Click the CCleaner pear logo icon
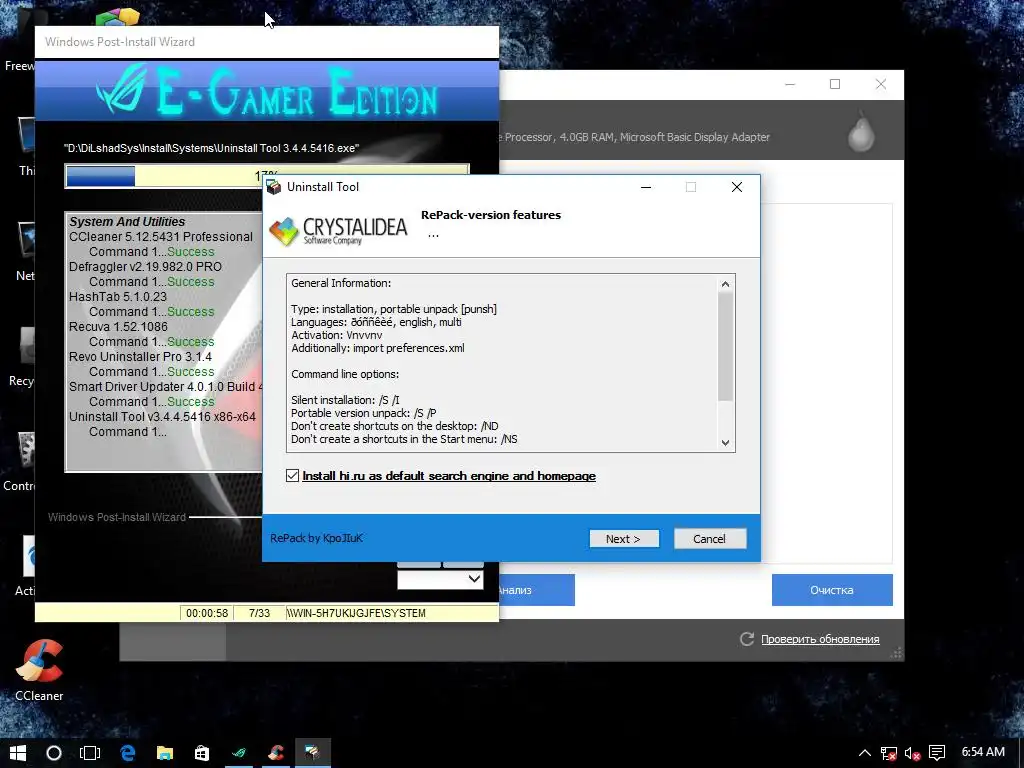This screenshot has height=768, width=1024. point(861,133)
